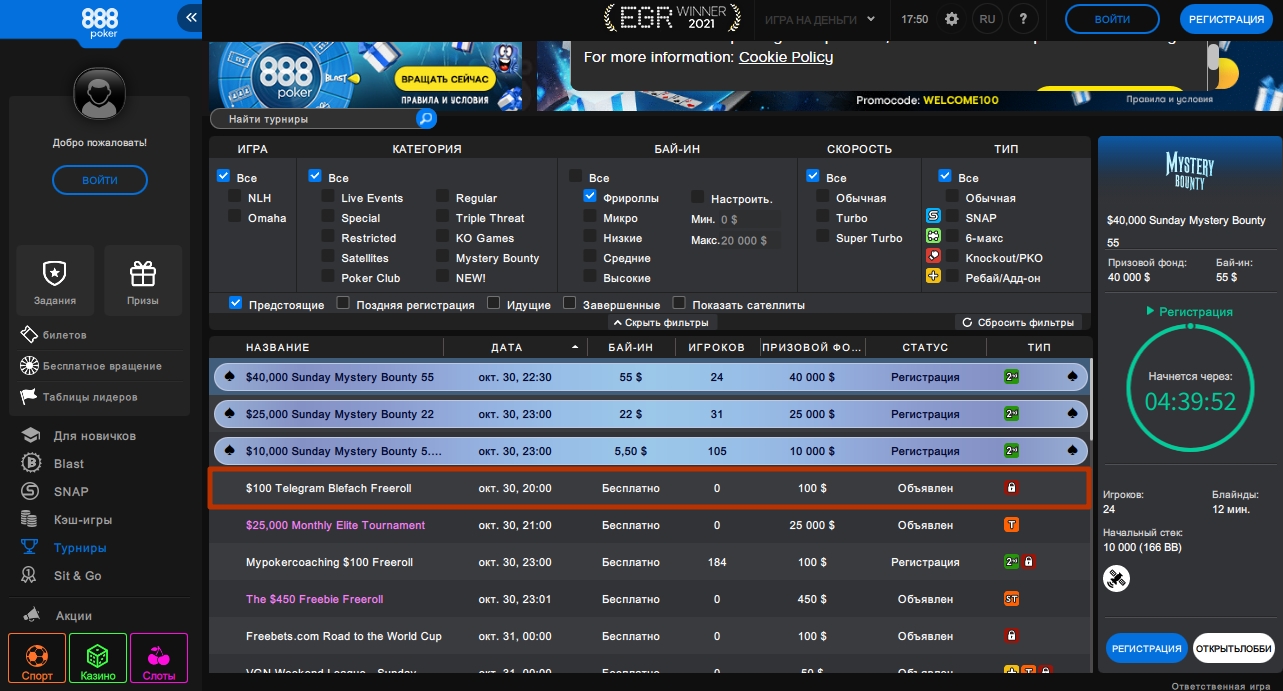
Task: Open the Призы gift box tile
Action: [143, 280]
